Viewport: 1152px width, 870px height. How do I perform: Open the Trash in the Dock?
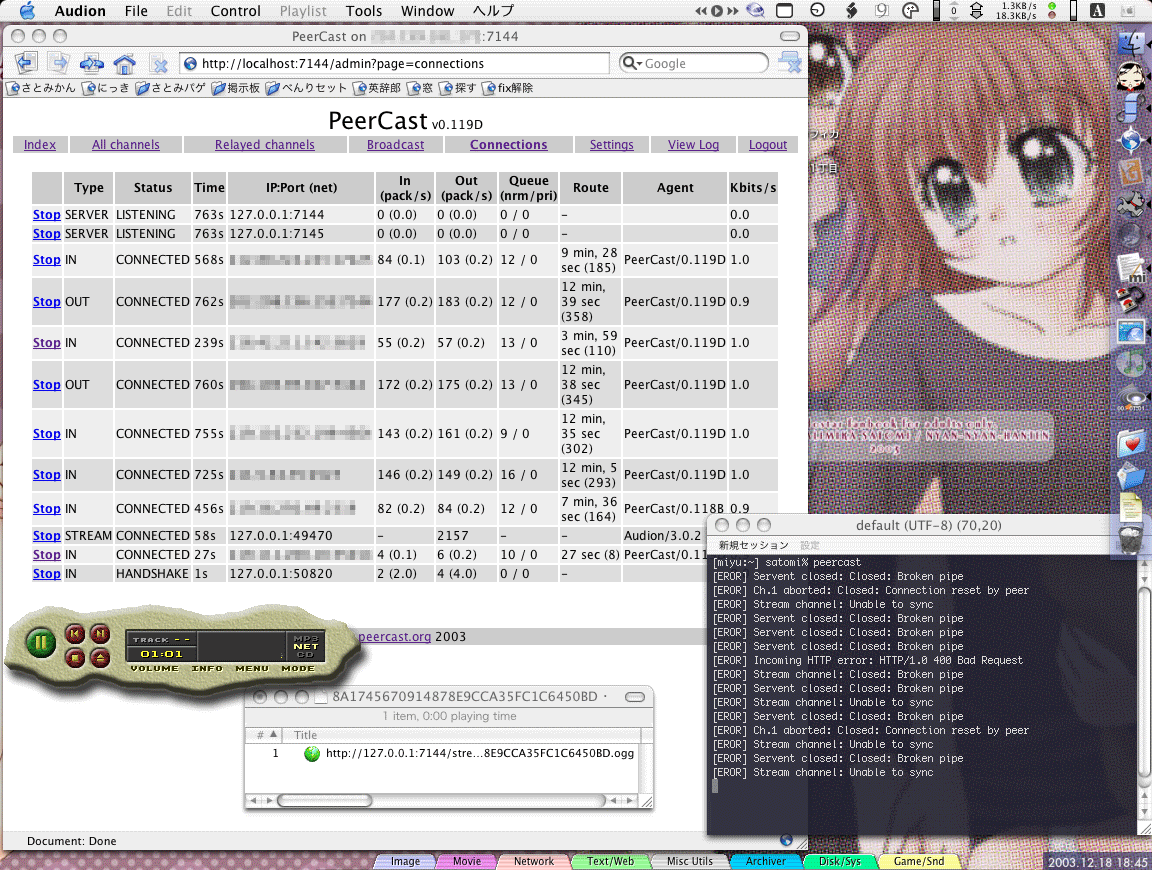tap(1131, 539)
